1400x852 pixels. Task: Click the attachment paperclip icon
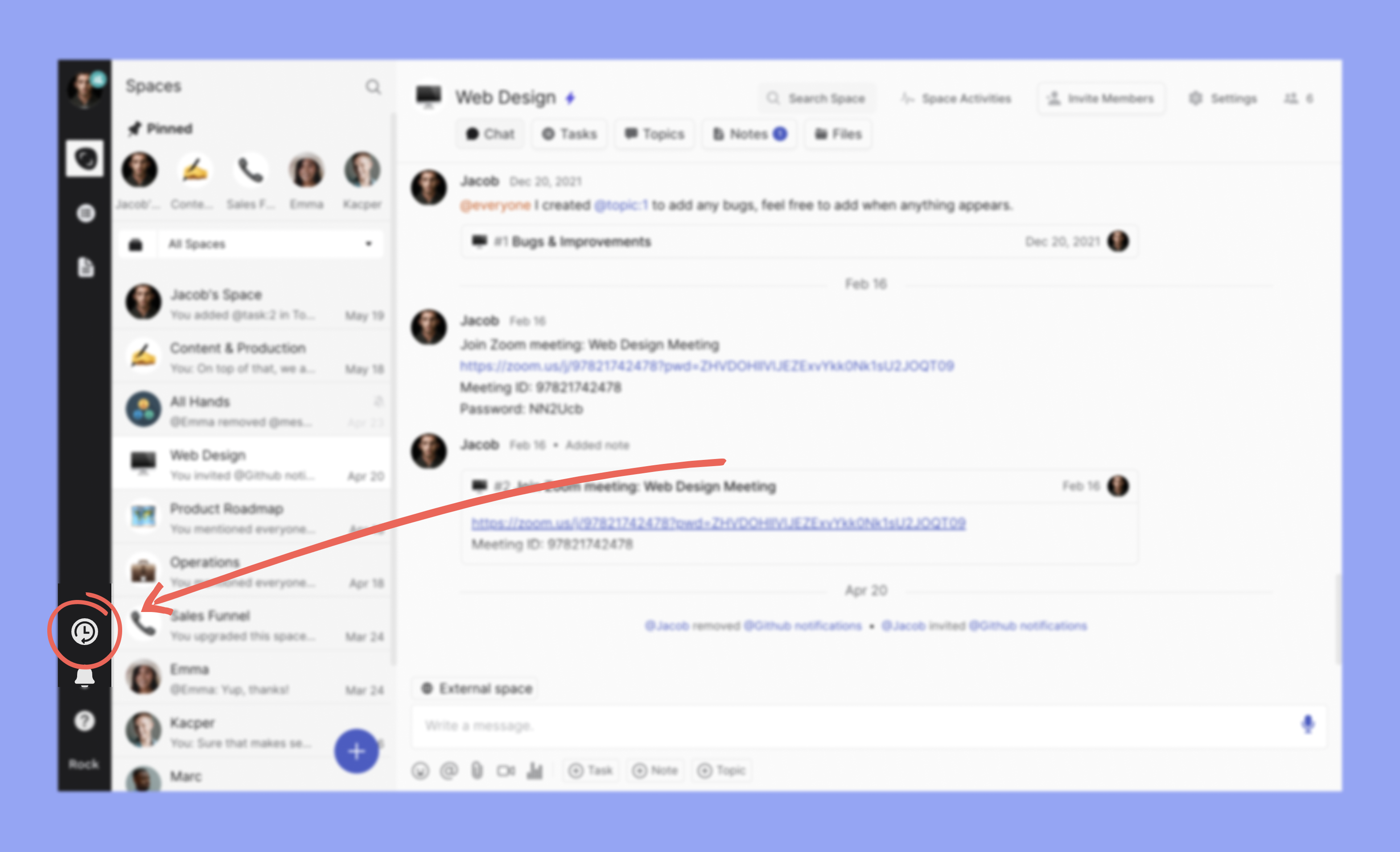477,771
